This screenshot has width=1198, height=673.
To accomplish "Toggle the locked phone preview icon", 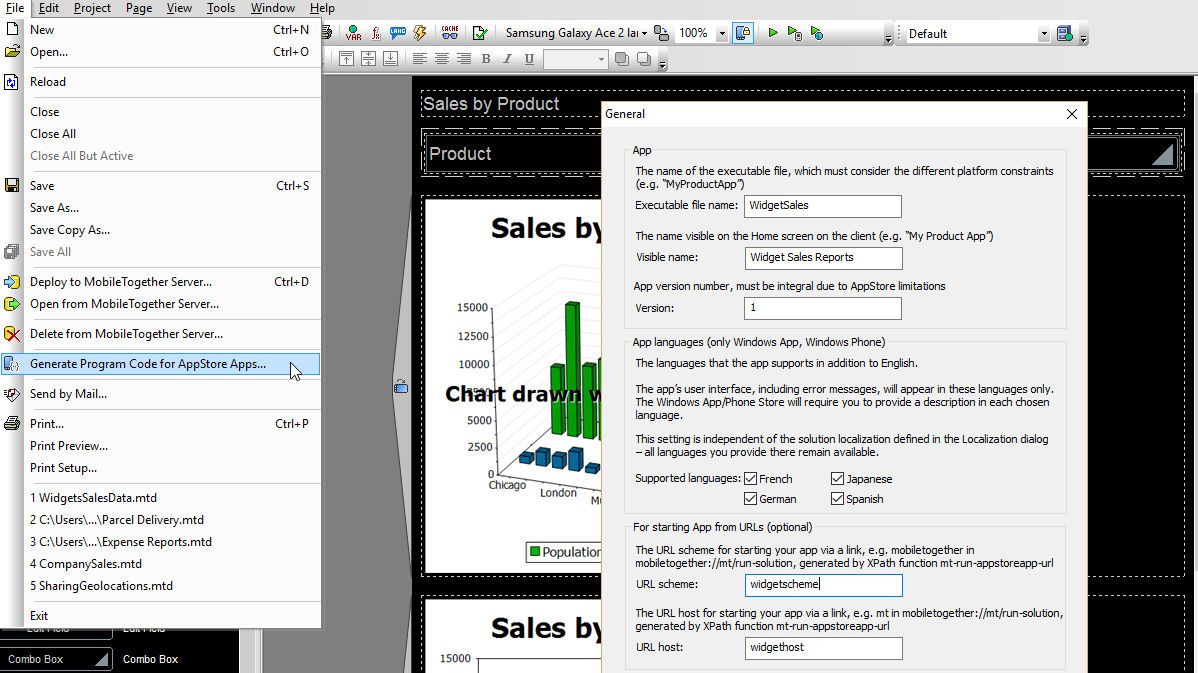I will point(743,33).
